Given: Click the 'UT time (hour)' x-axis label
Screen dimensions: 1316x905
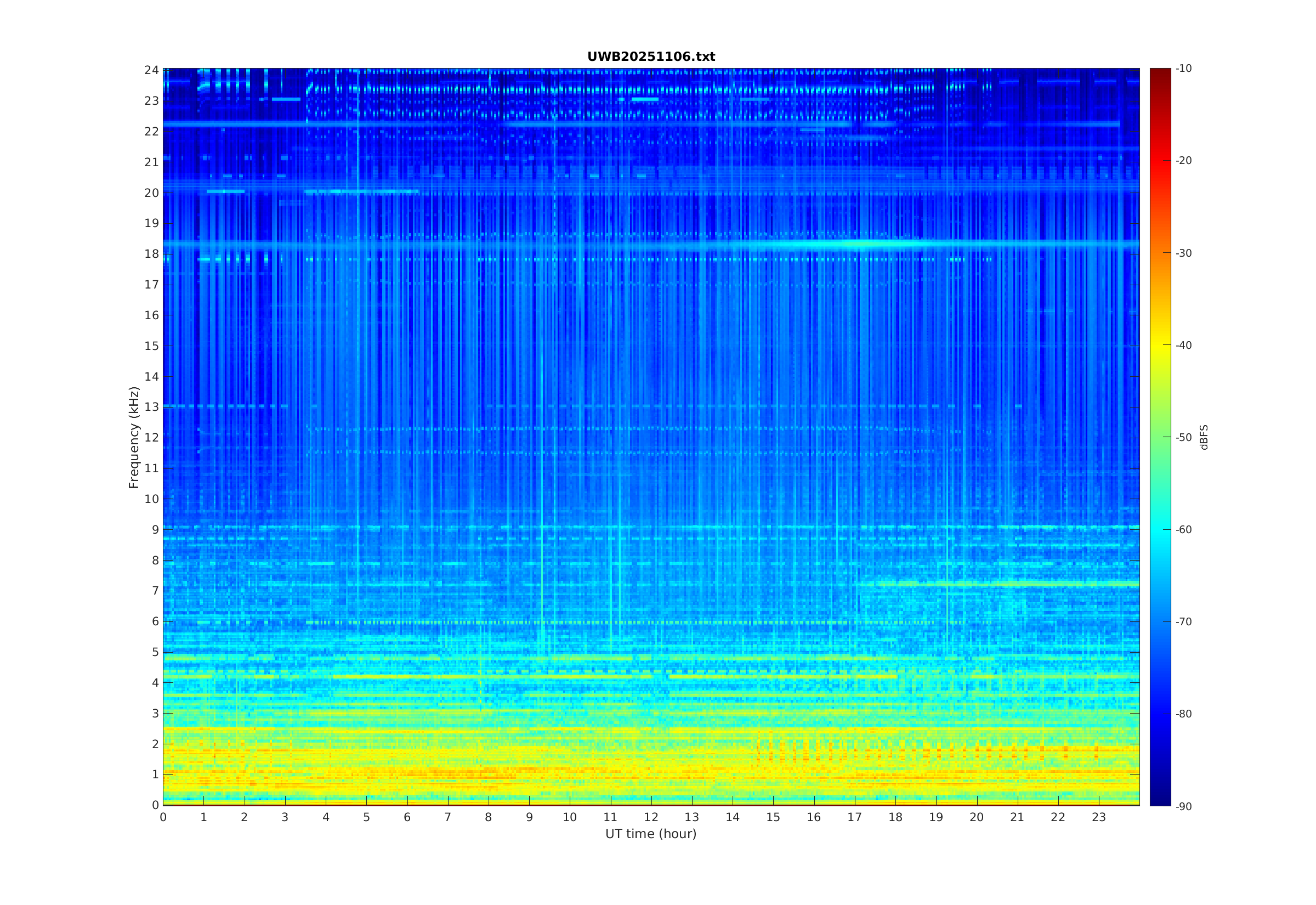Looking at the screenshot, I should click(651, 834).
